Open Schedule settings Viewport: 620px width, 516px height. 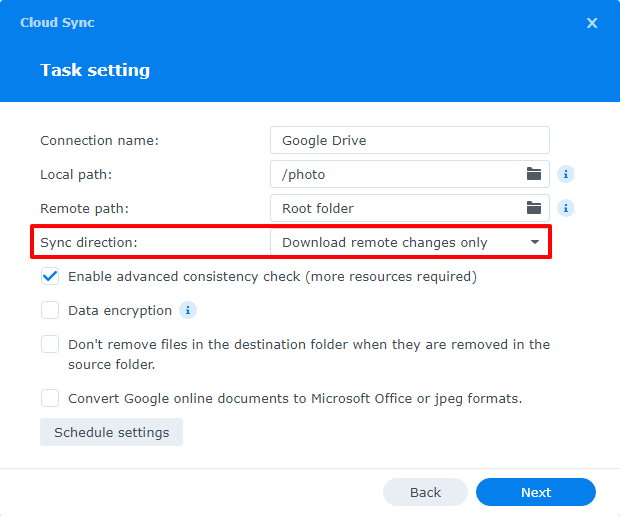[112, 432]
